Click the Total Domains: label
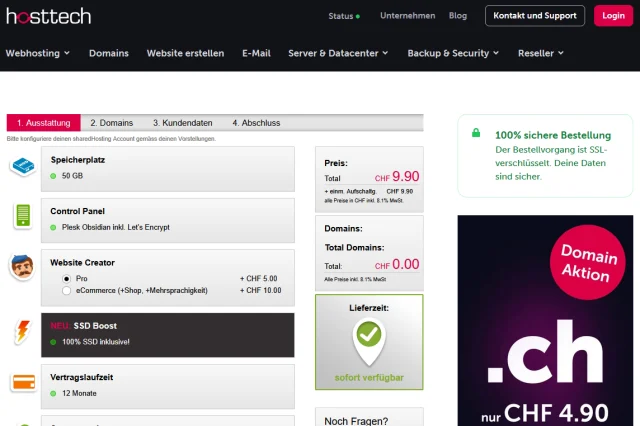The image size is (640, 426). tap(354, 248)
